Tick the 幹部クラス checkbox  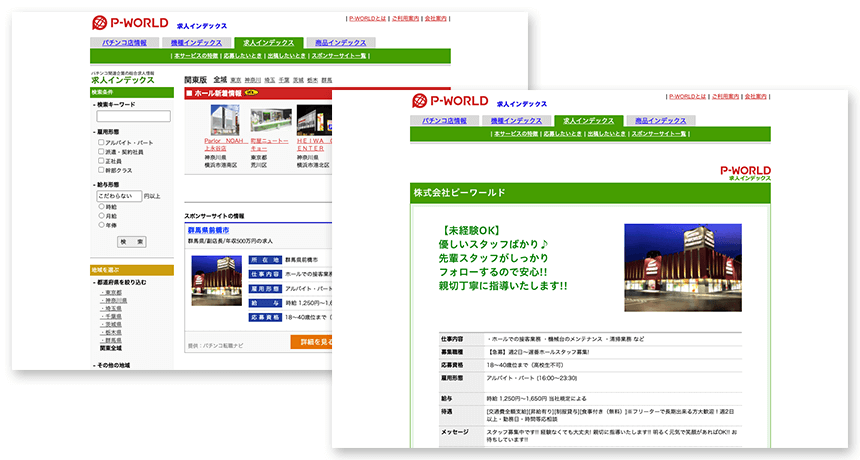[x=101, y=169]
